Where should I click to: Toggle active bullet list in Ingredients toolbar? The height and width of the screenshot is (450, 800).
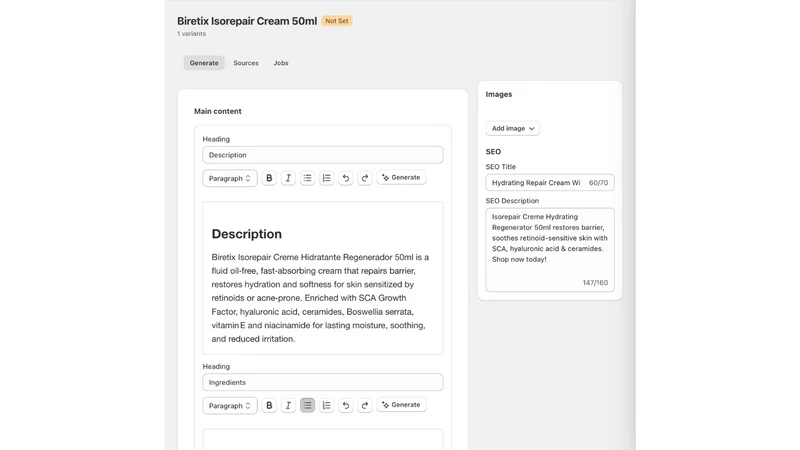click(x=307, y=406)
